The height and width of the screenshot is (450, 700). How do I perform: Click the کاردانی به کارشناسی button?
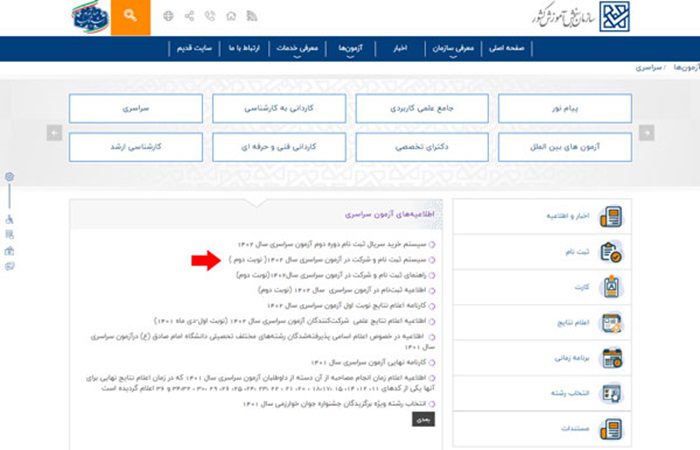pyautogui.click(x=279, y=108)
